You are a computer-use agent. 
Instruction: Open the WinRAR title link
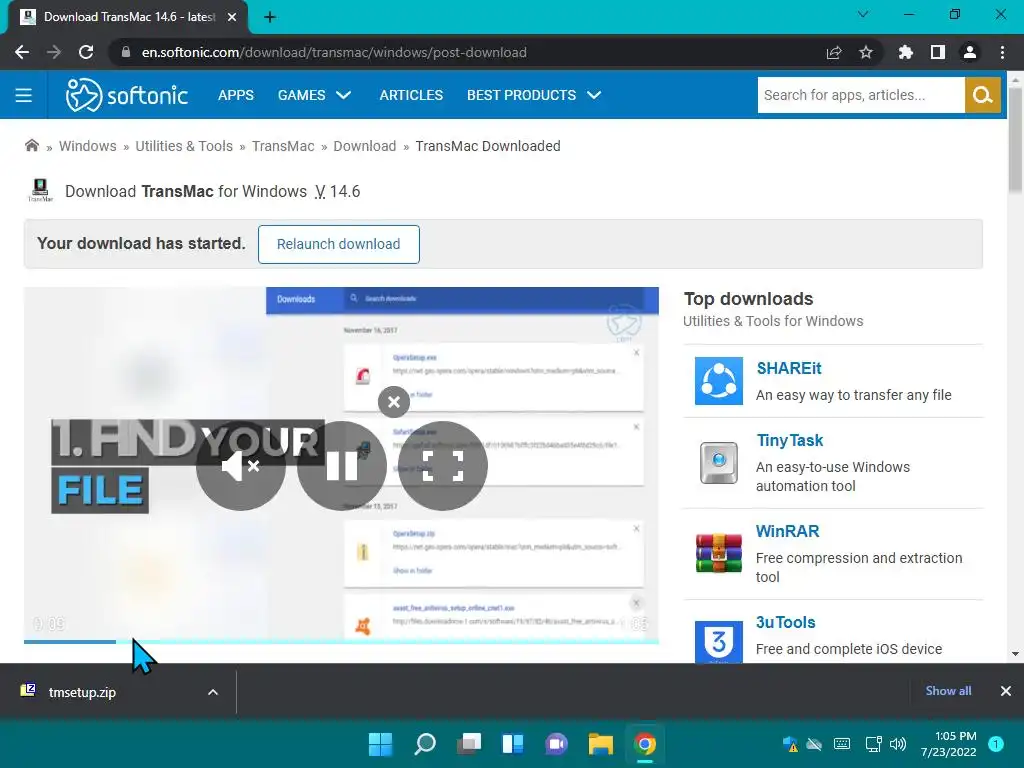[787, 531]
